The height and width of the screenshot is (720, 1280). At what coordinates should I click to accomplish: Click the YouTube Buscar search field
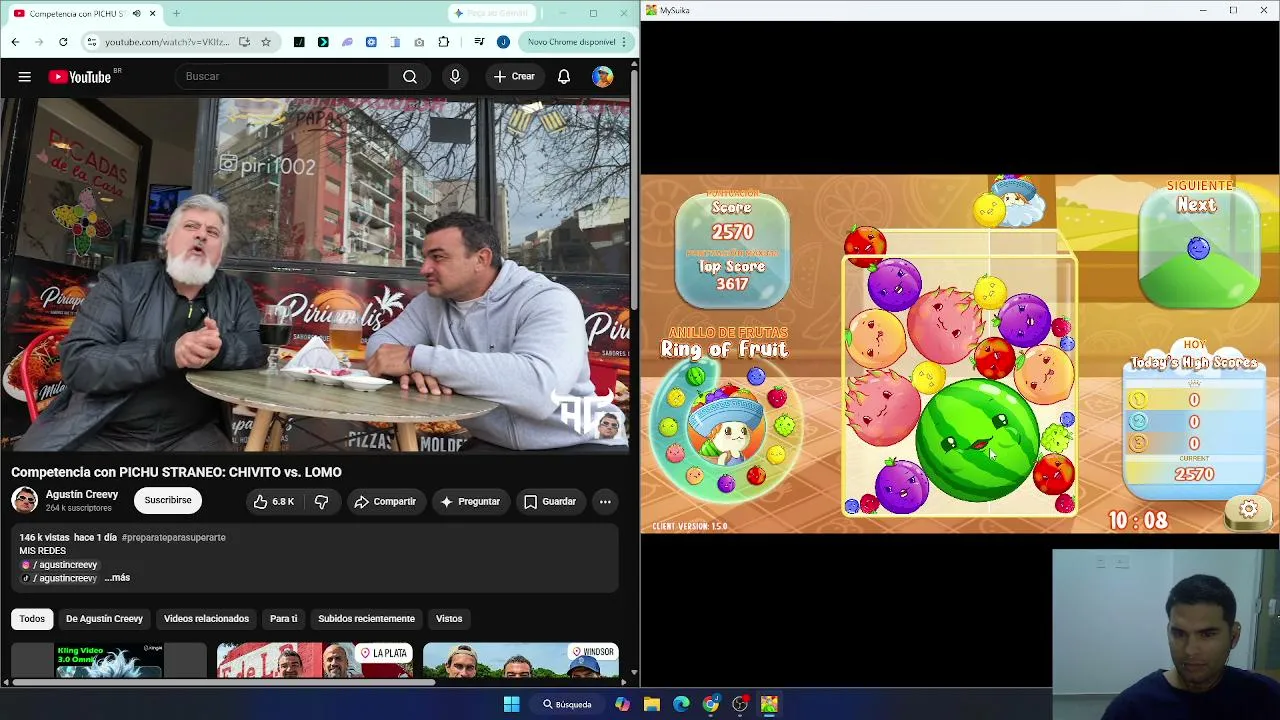click(x=282, y=77)
